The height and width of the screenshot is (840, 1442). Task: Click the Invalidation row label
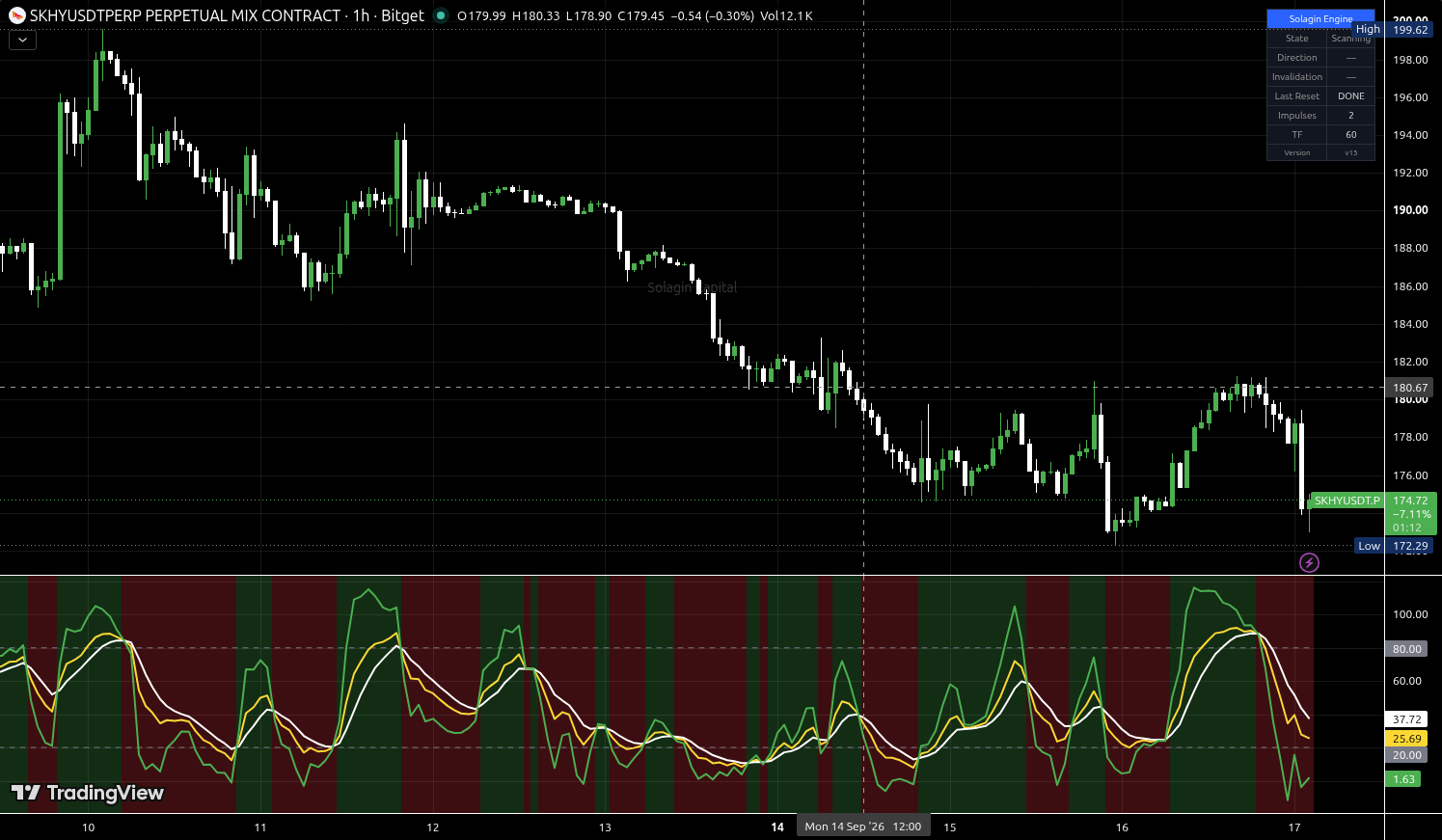click(x=1296, y=77)
